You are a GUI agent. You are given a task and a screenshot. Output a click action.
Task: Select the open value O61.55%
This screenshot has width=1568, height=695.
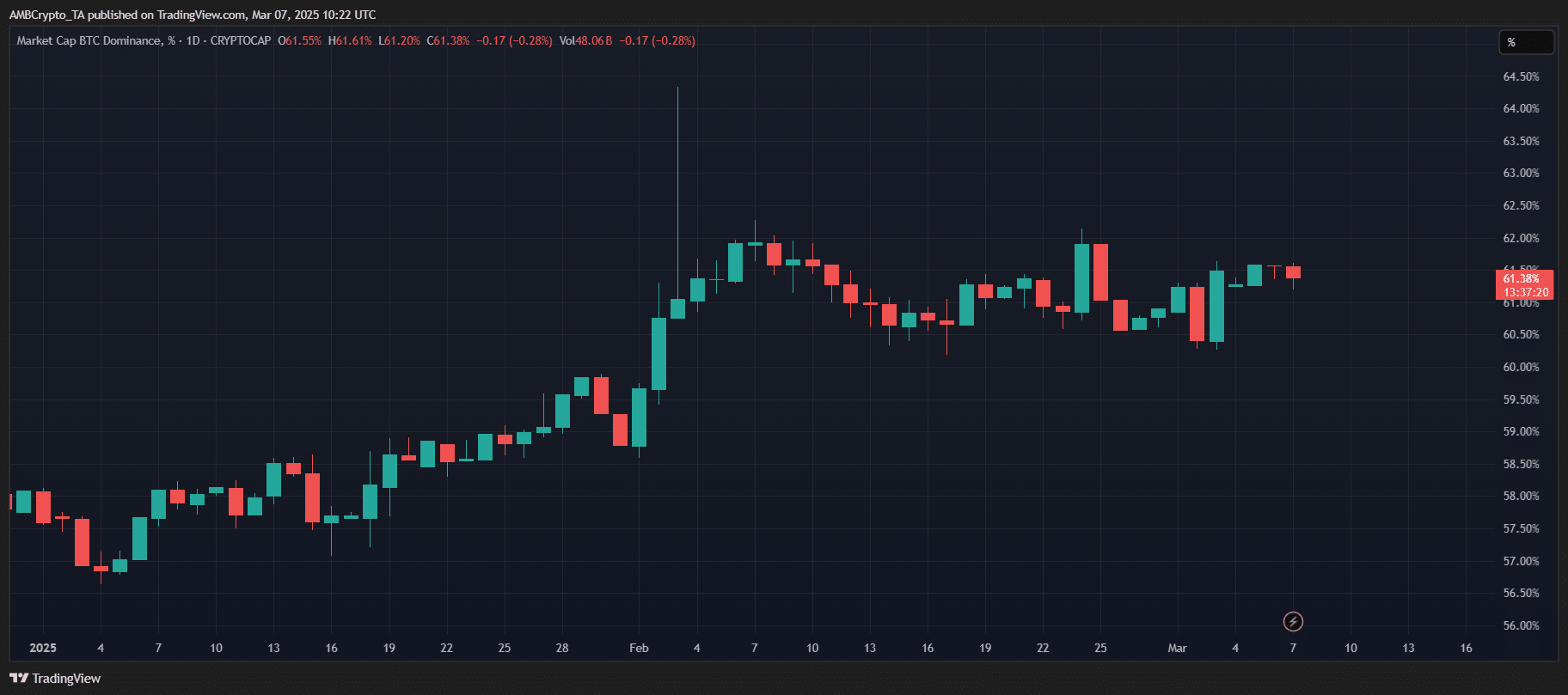coord(300,40)
